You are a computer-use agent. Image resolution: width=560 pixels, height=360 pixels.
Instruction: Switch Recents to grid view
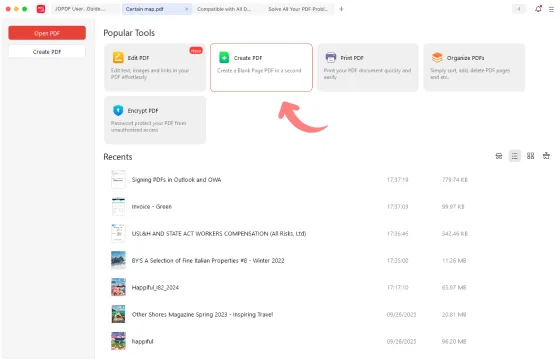click(530, 156)
